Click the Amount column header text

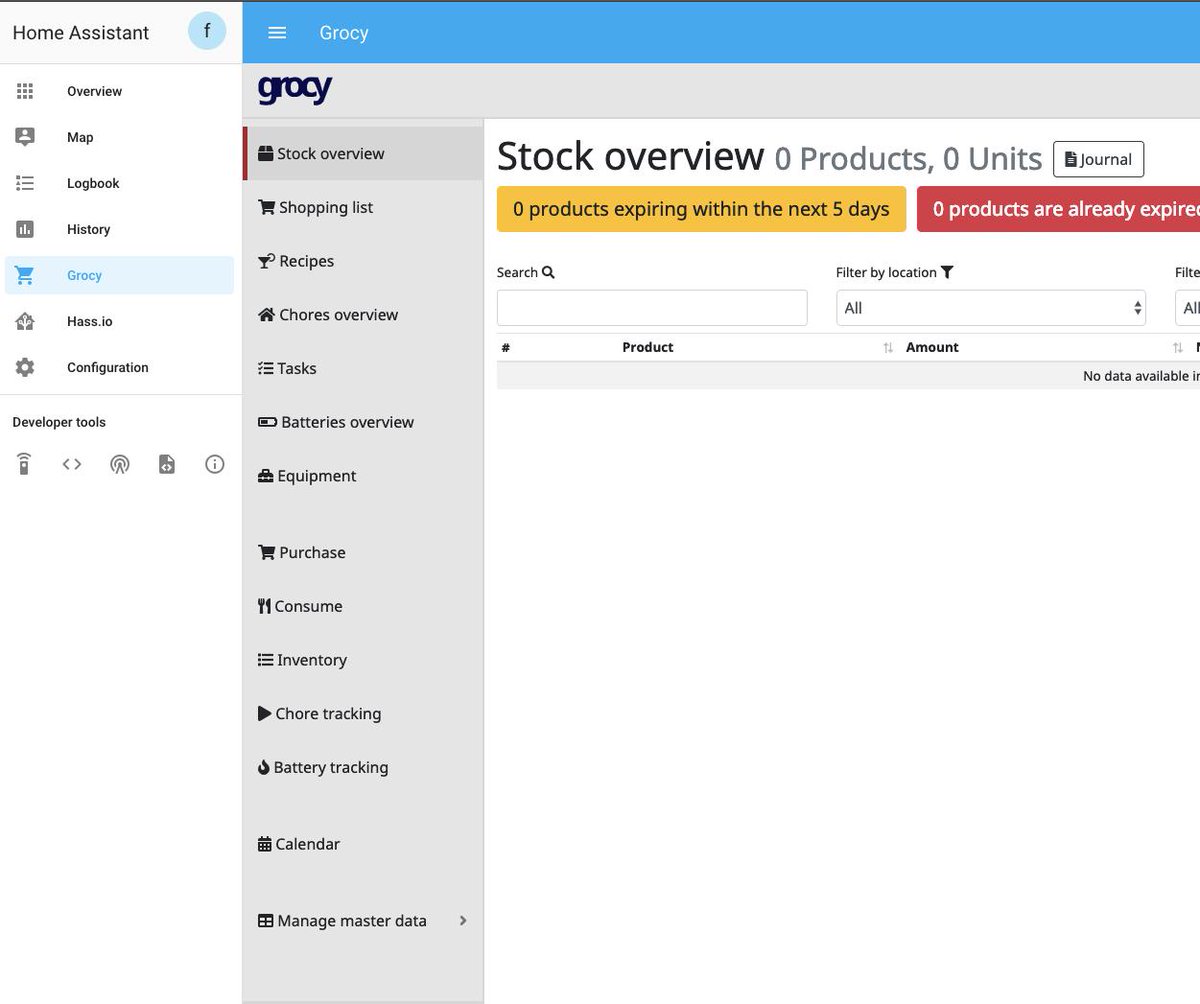coord(932,348)
